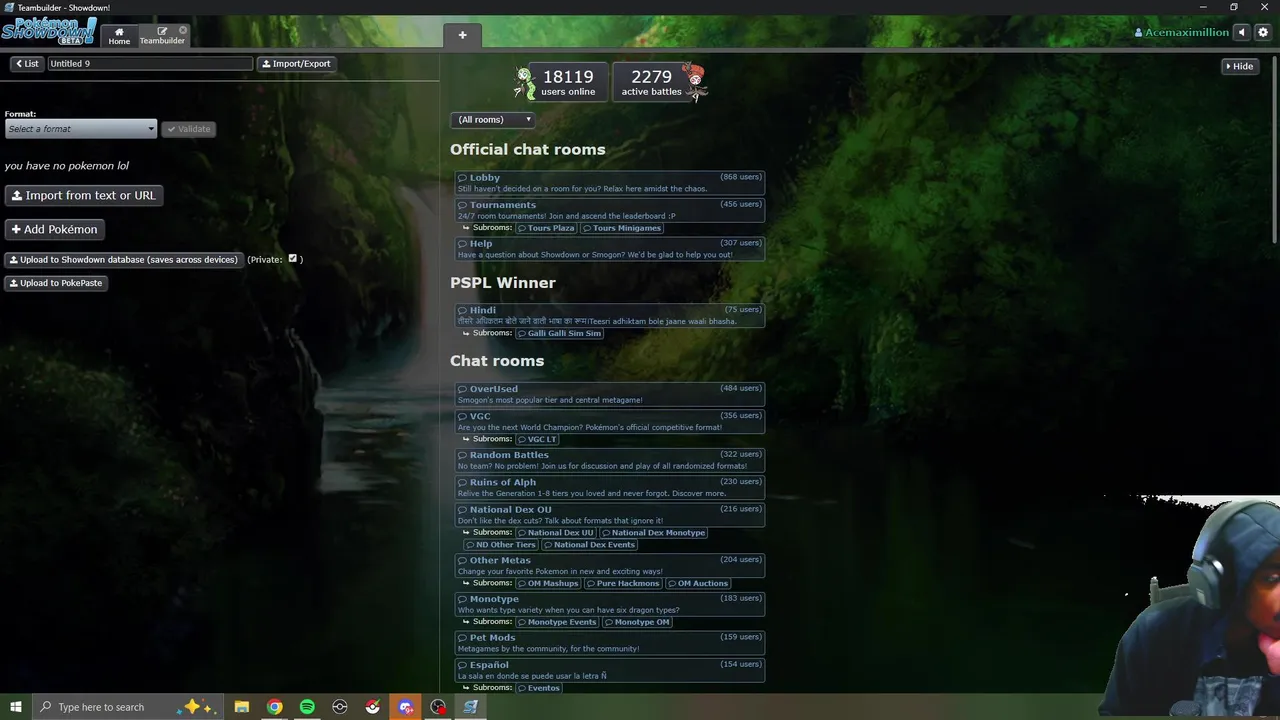The height and width of the screenshot is (720, 1280).
Task: Open National Dex Events subroom
Action: pos(590,545)
